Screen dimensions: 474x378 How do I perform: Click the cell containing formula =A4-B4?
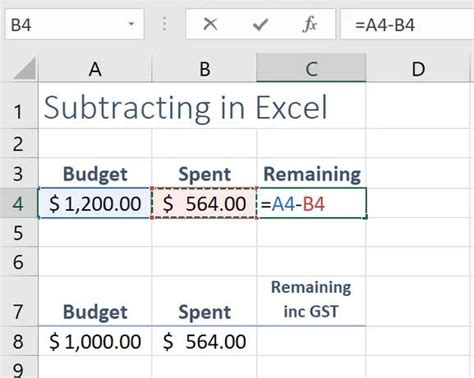311,203
